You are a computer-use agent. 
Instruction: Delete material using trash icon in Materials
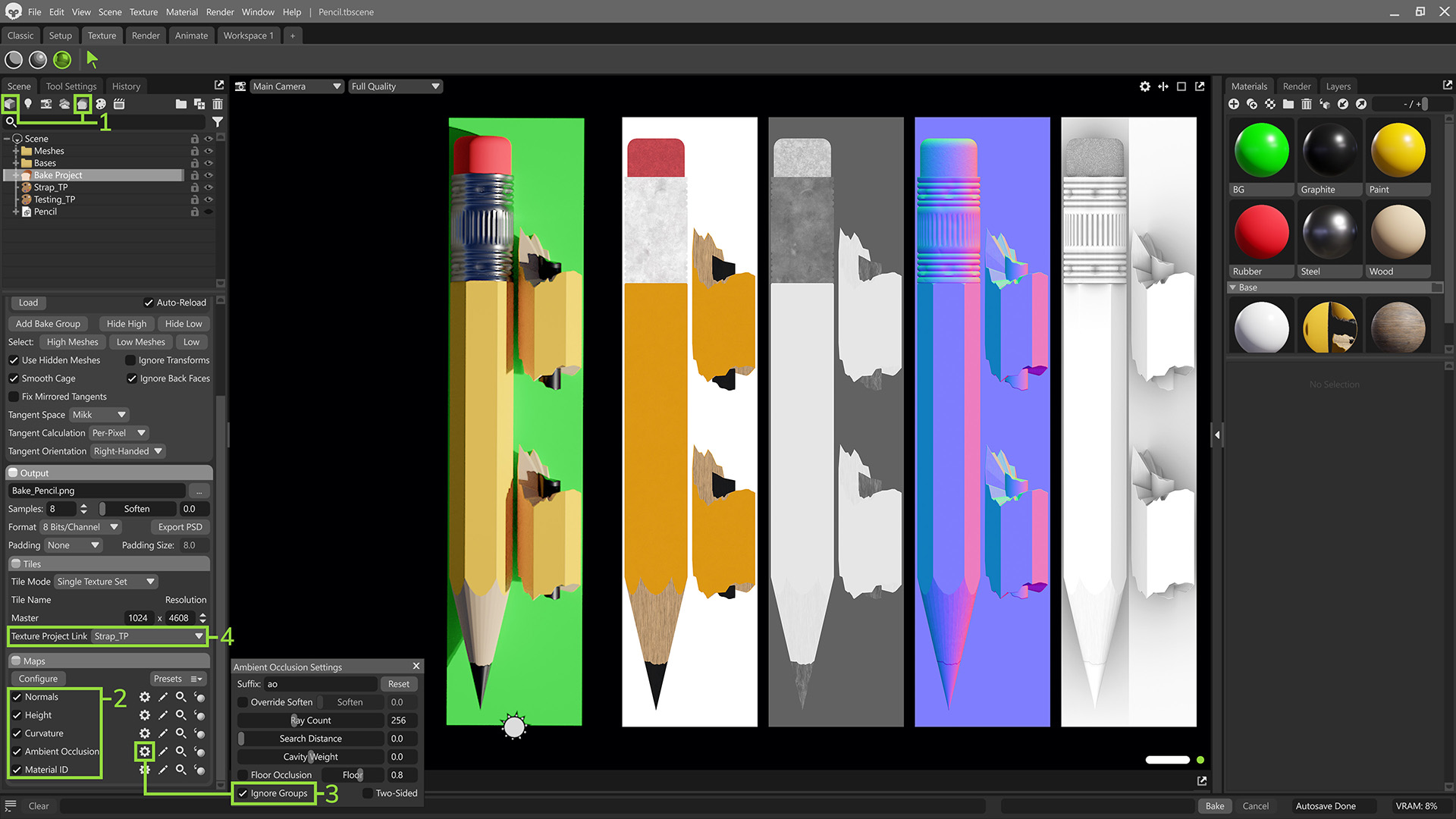[x=1306, y=104]
